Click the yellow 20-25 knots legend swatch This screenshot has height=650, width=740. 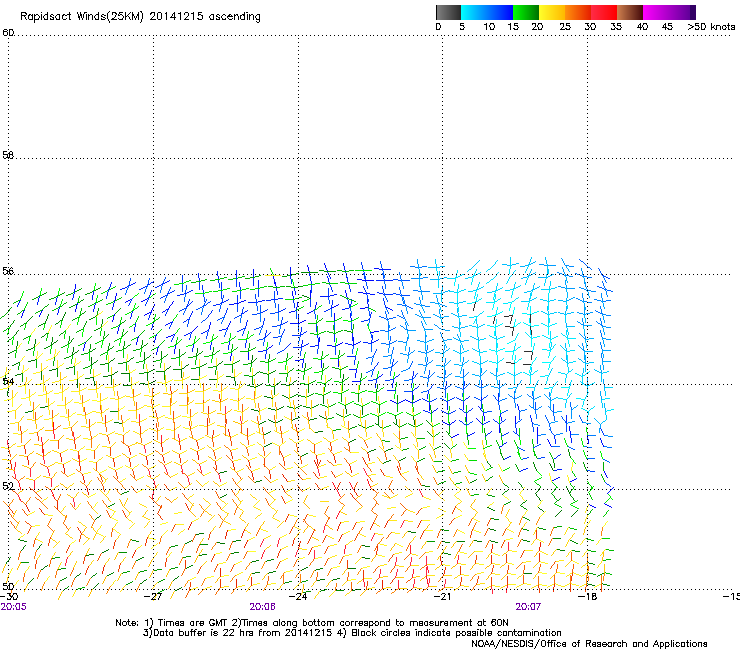tap(552, 12)
